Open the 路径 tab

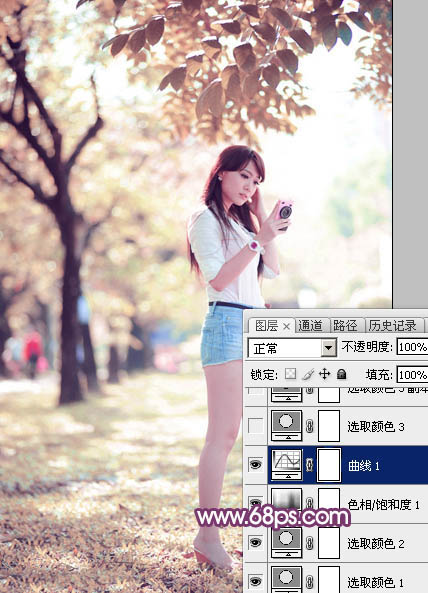[345, 326]
